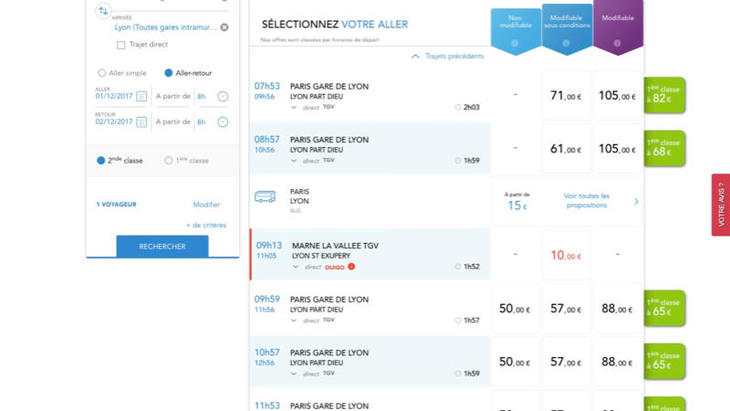730x411 pixels.
Task: Choose the 10,00 € OUIGO fare
Action: (565, 255)
